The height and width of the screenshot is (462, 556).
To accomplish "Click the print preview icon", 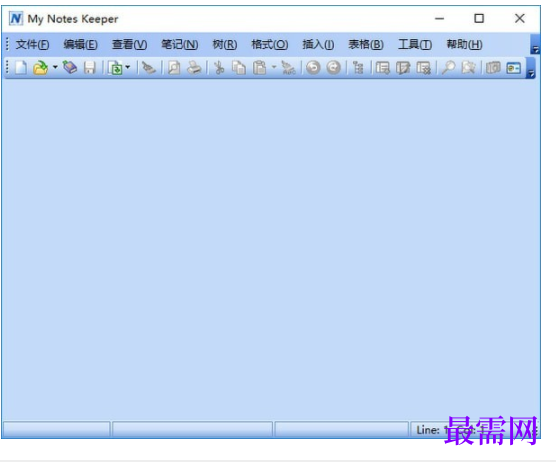I will 174,67.
